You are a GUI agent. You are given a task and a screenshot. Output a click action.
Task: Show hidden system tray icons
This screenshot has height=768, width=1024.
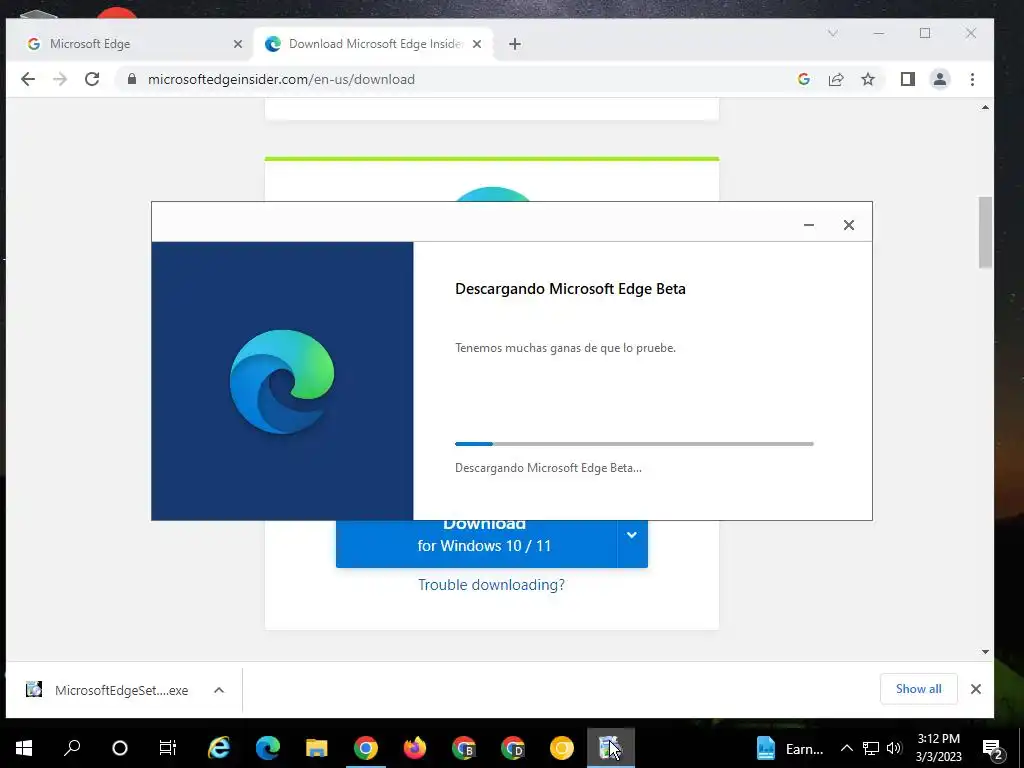click(846, 748)
